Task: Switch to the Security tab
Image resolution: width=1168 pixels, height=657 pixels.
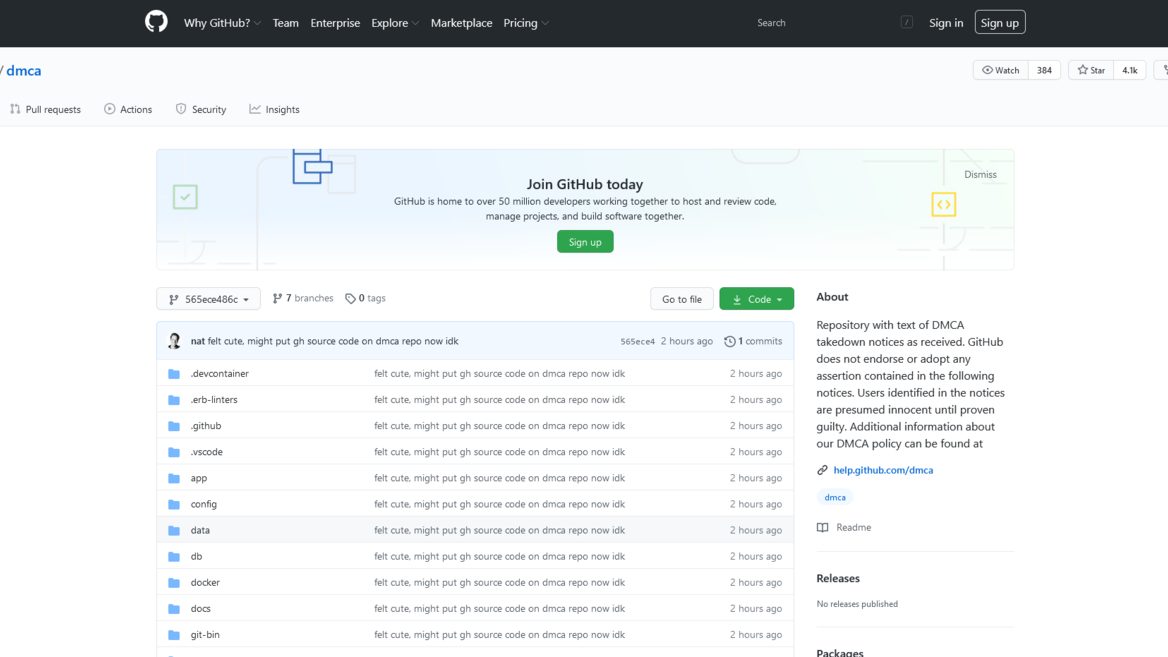Action: 201,110
